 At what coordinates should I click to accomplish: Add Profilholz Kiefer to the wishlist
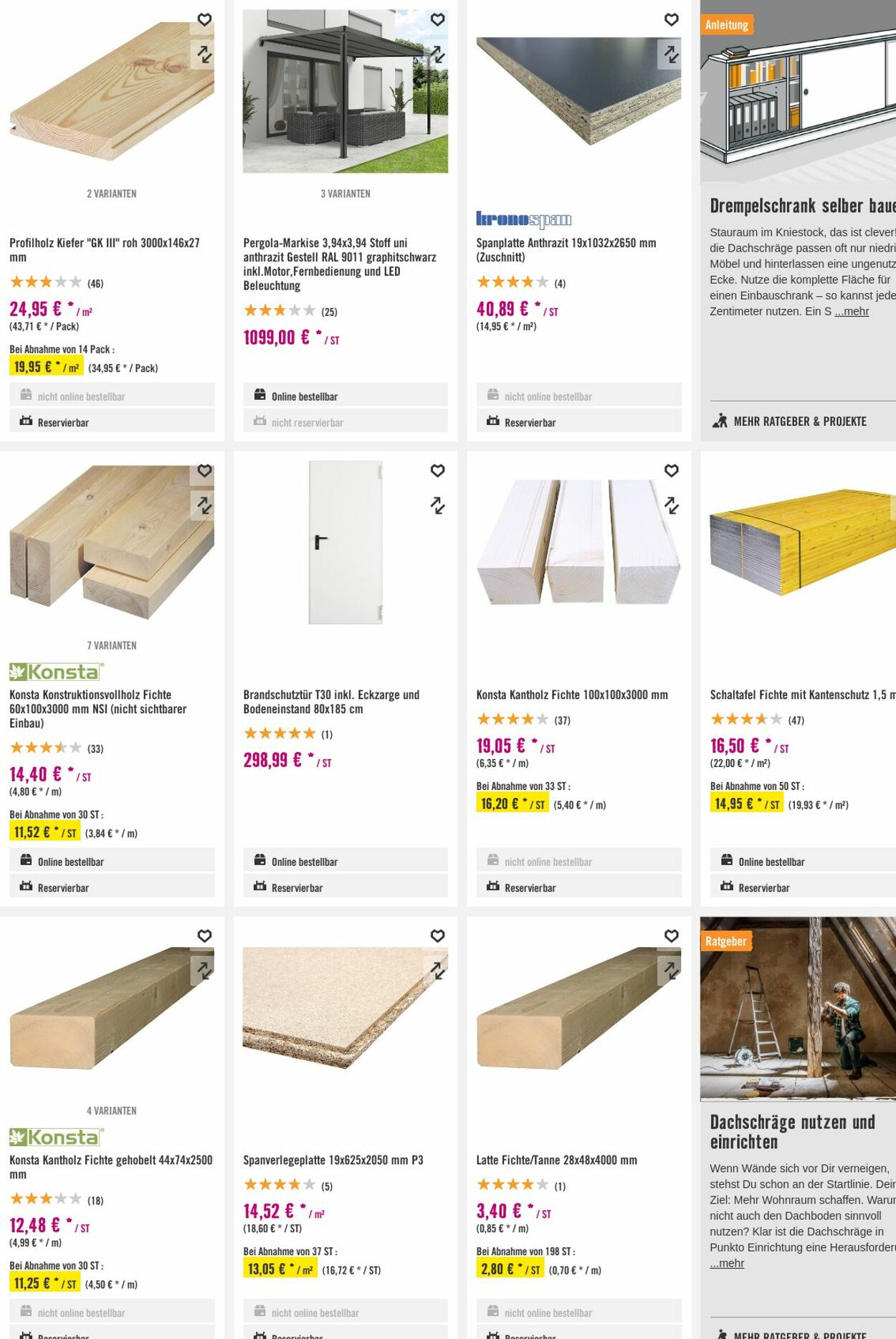[206, 20]
